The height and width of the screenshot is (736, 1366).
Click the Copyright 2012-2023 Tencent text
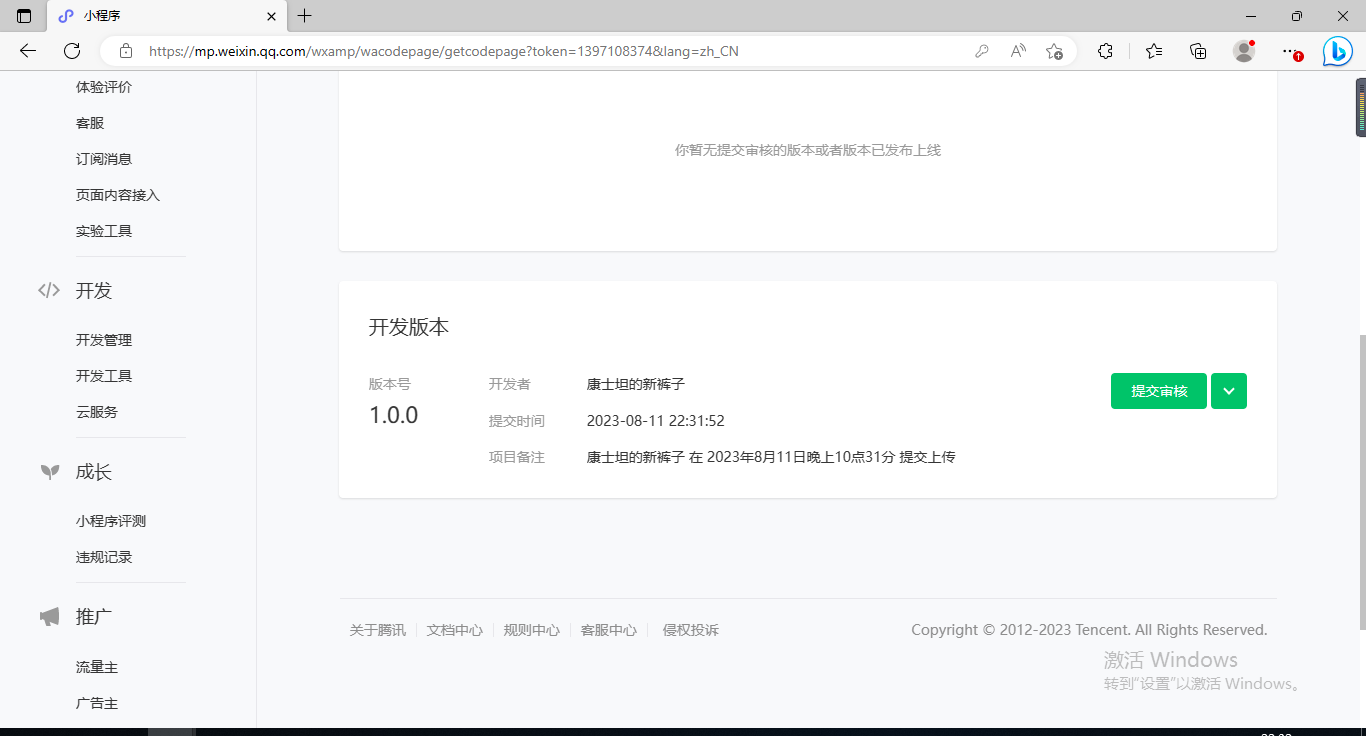pyautogui.click(x=1089, y=630)
